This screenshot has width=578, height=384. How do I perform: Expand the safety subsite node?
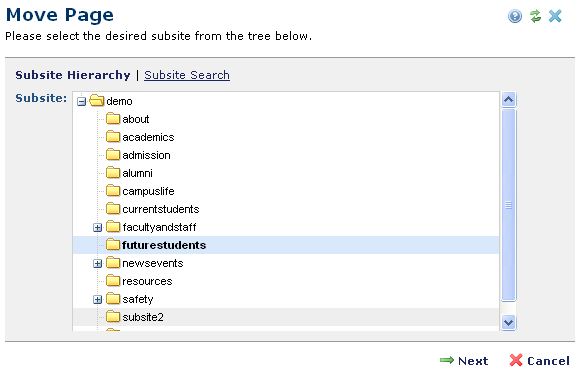pos(97,300)
